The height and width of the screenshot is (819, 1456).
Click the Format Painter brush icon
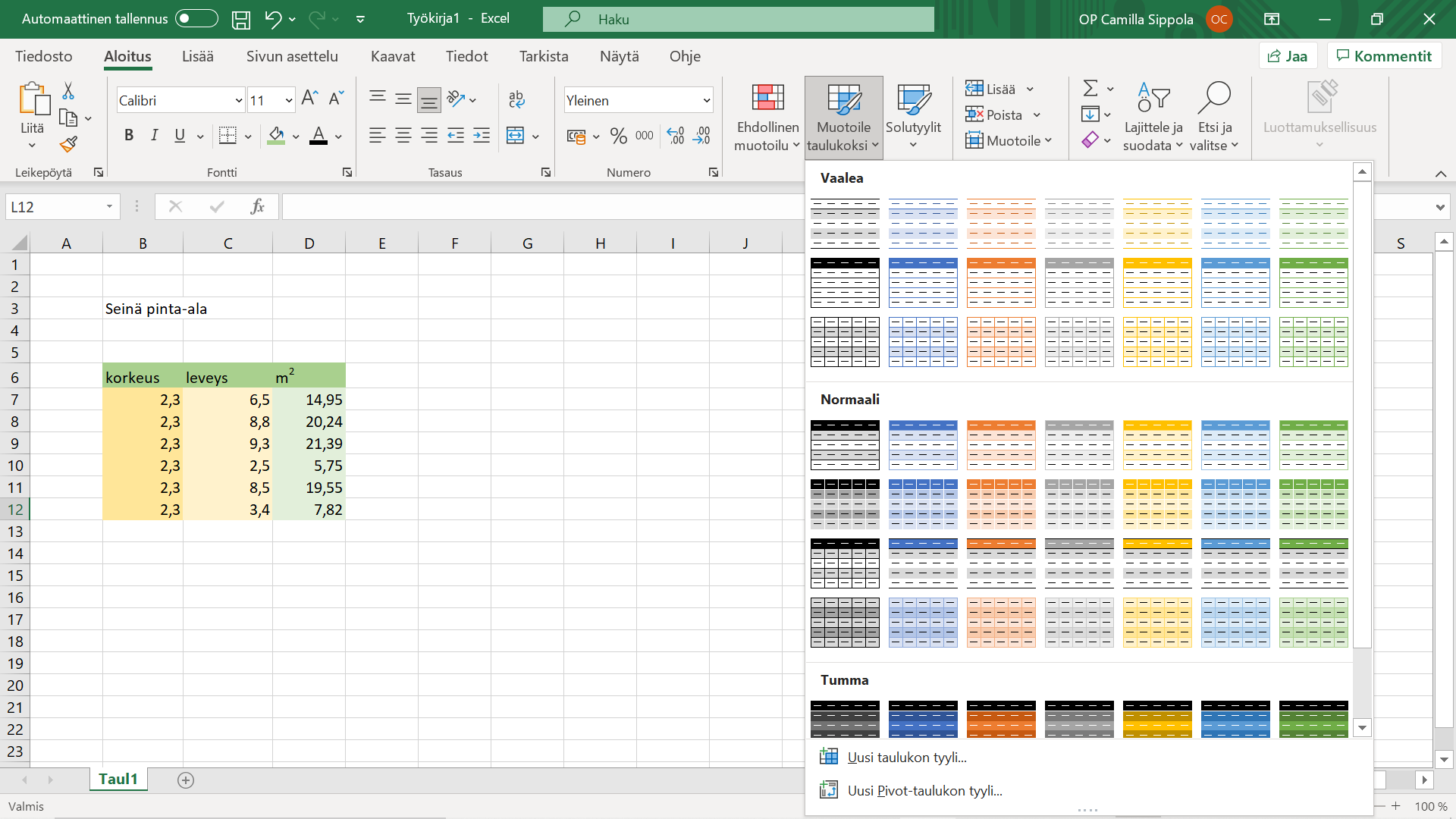pos(68,143)
